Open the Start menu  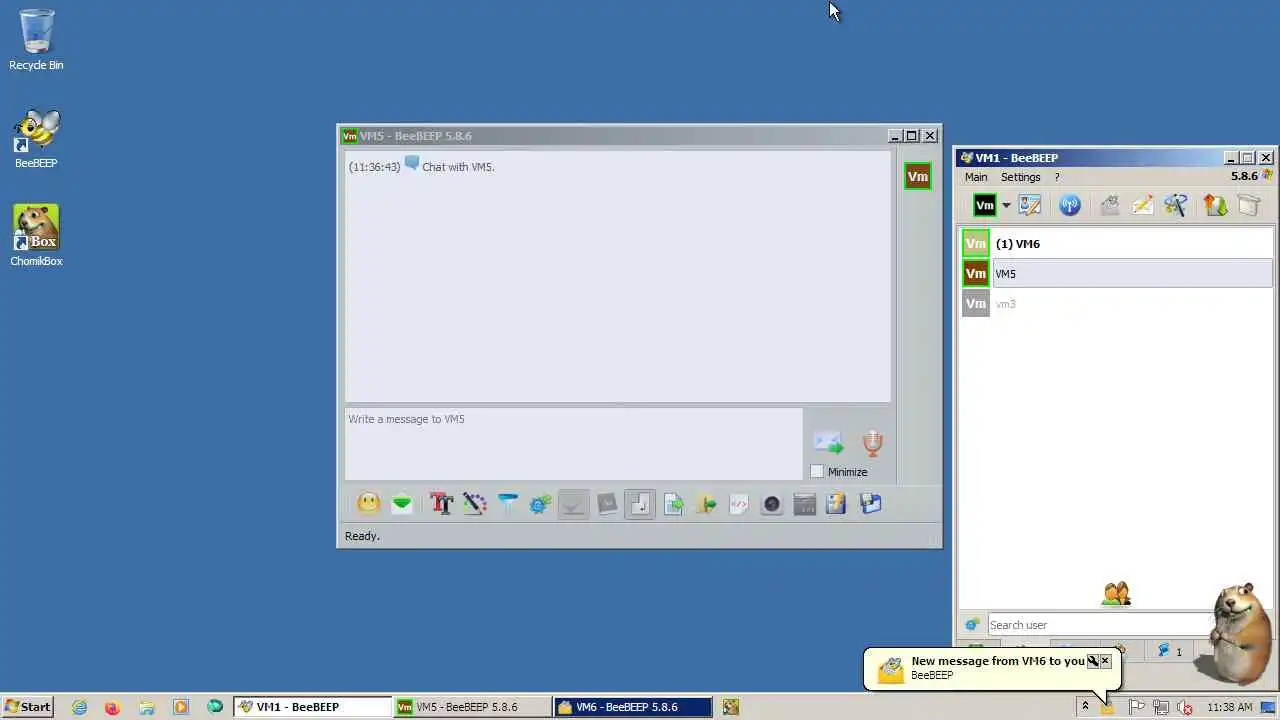(x=27, y=707)
